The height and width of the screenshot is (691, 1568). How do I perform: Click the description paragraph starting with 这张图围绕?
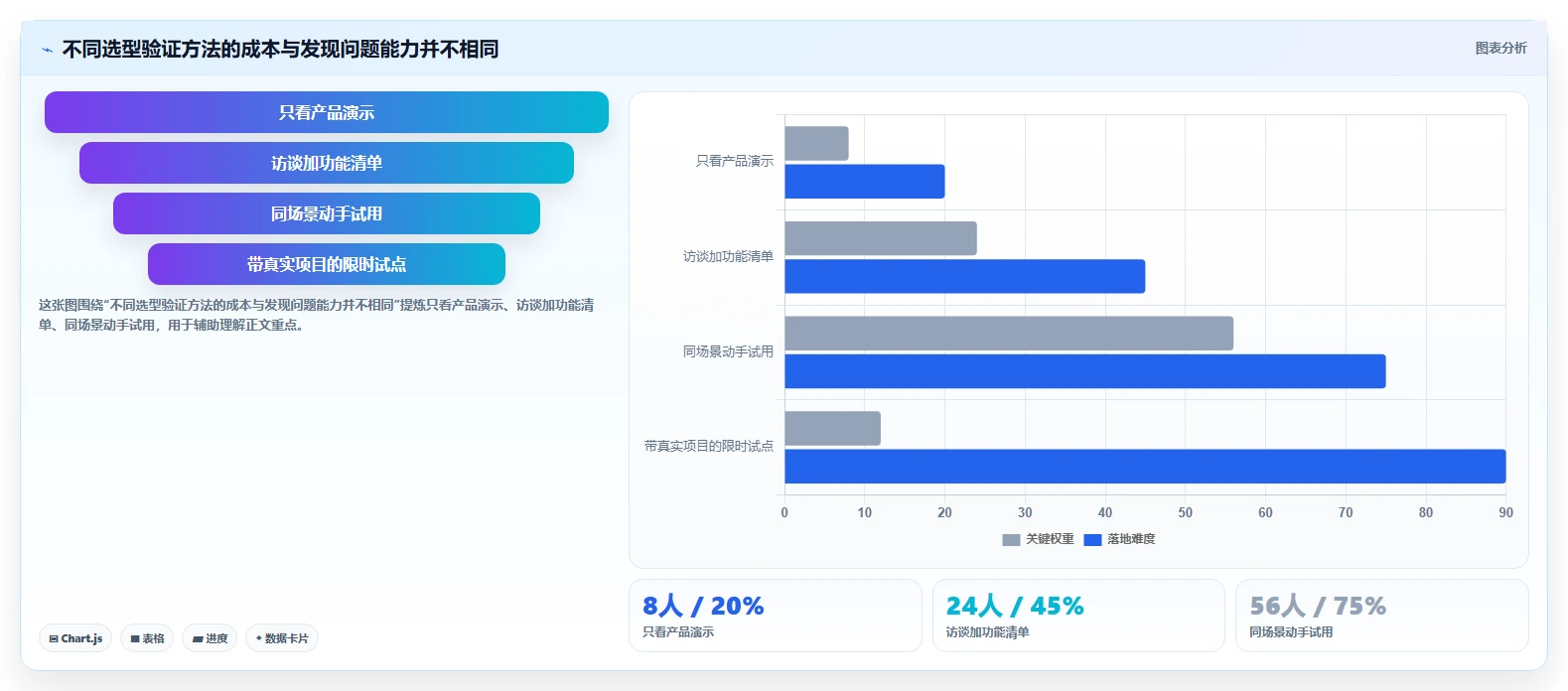tap(317, 315)
